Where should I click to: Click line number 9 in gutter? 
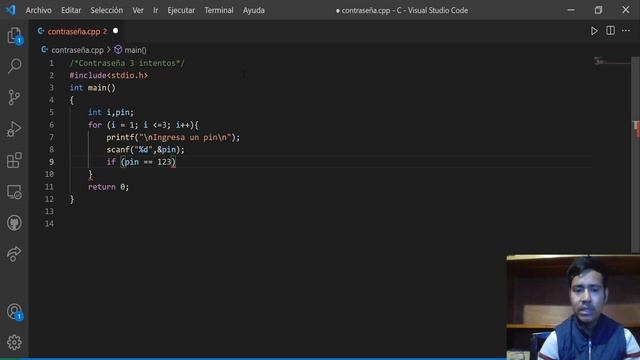pos(51,162)
